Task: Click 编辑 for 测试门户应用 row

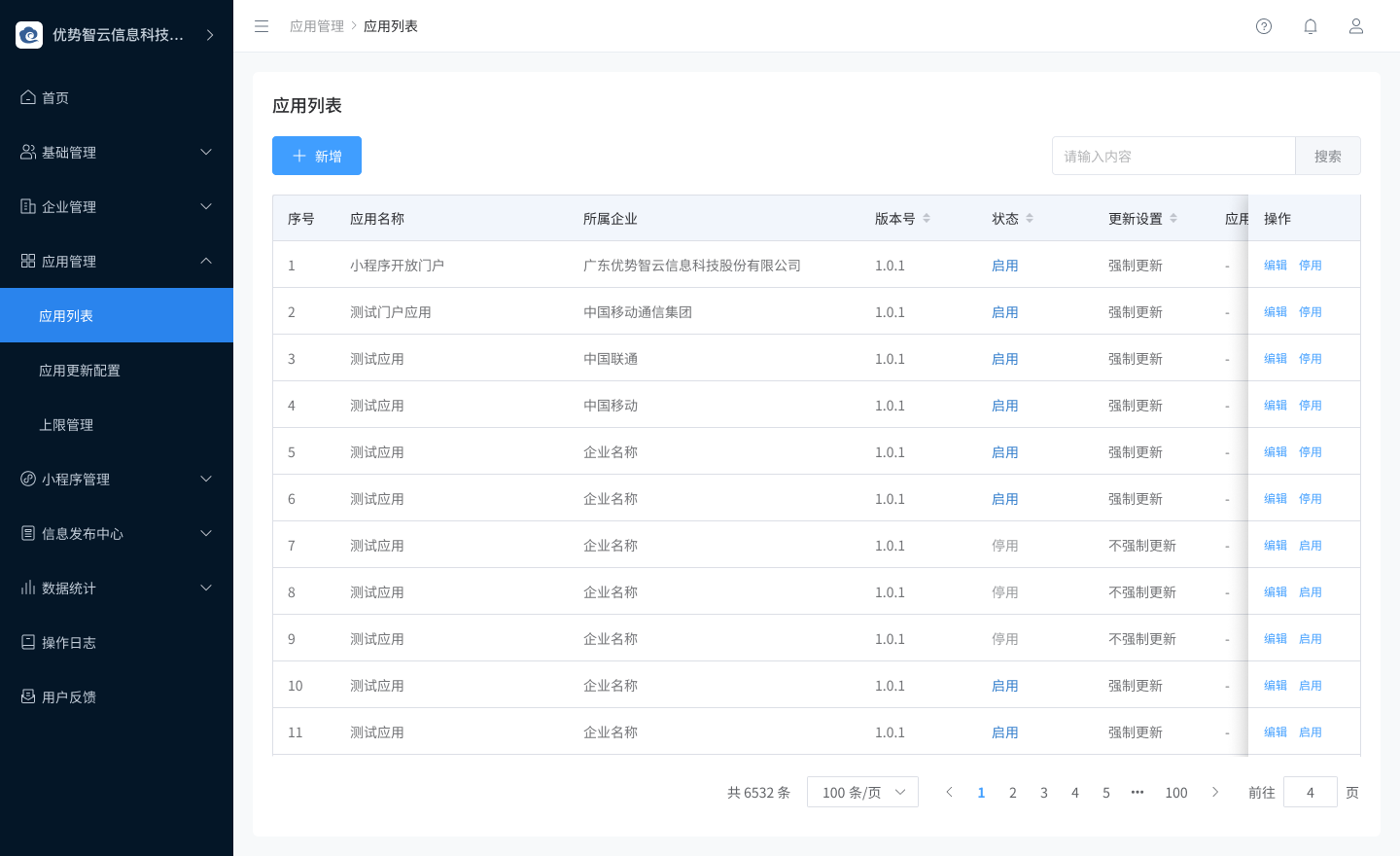Action: [1276, 311]
